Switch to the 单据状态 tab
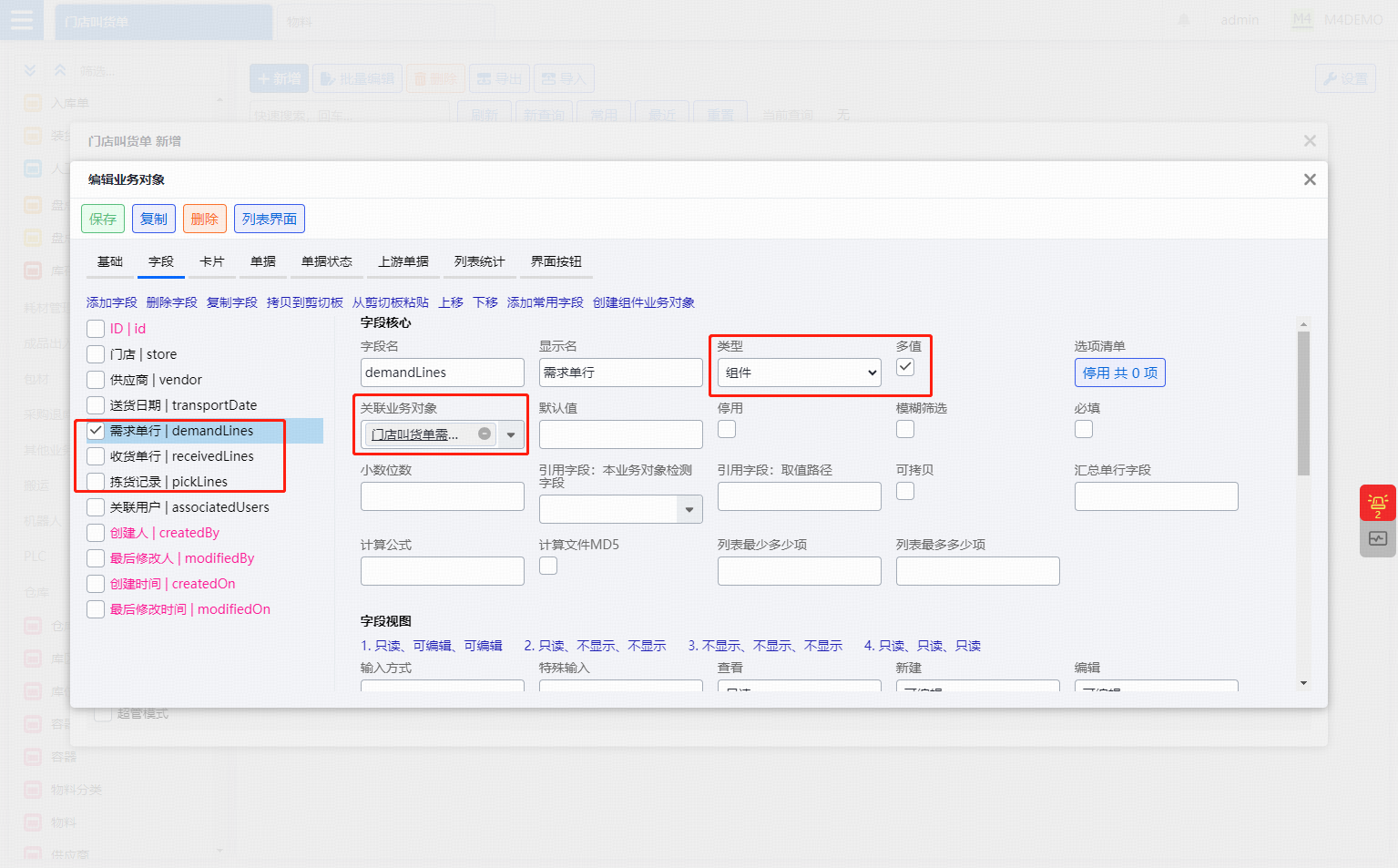 pos(327,261)
